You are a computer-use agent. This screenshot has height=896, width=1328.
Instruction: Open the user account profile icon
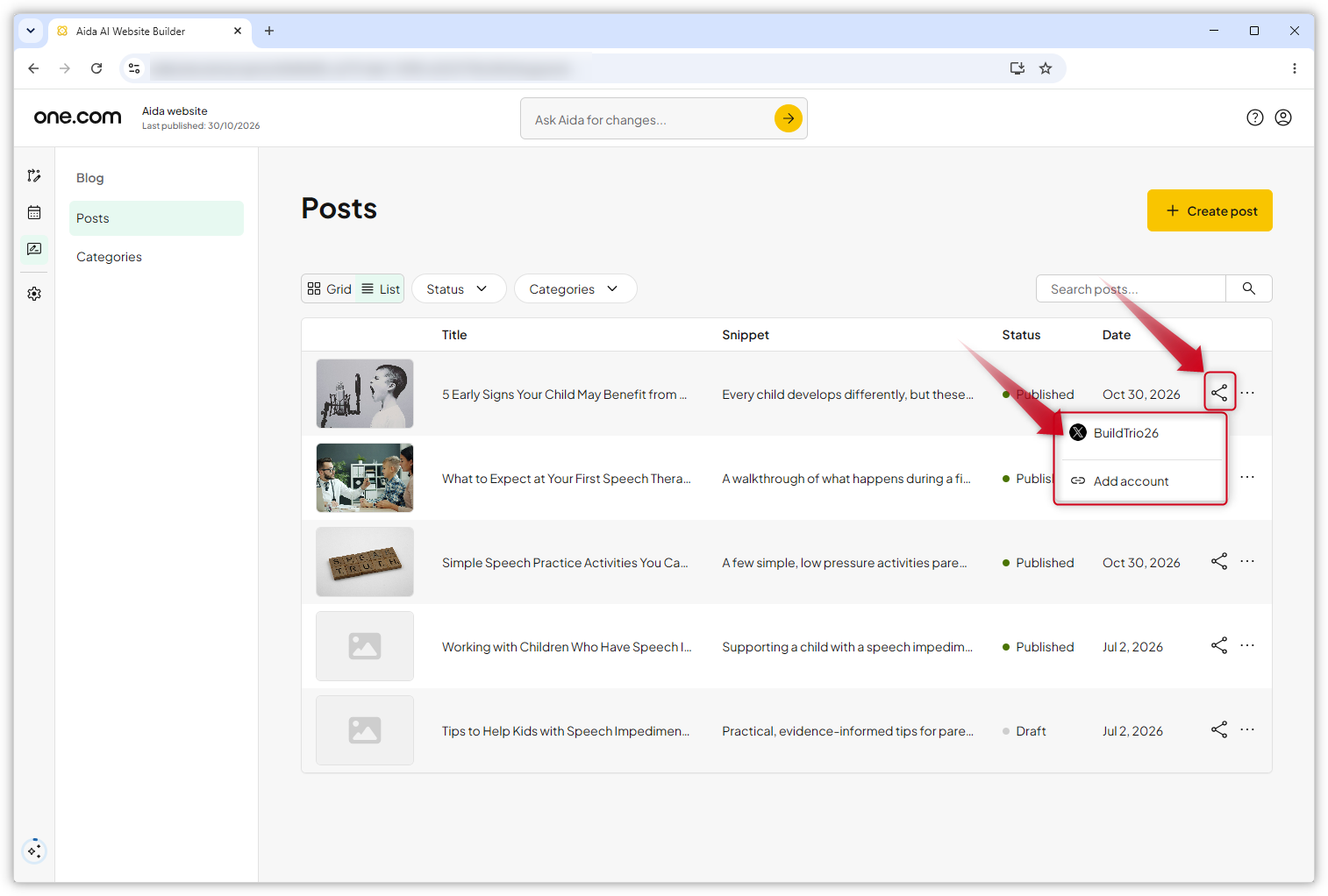(x=1283, y=117)
